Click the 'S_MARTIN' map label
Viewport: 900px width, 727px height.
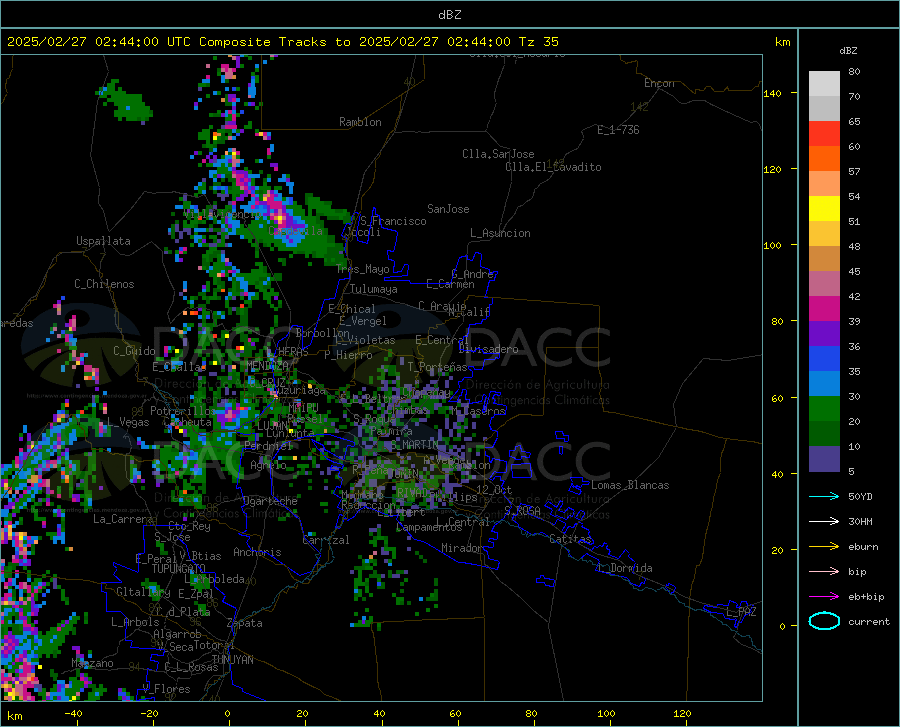click(x=414, y=445)
